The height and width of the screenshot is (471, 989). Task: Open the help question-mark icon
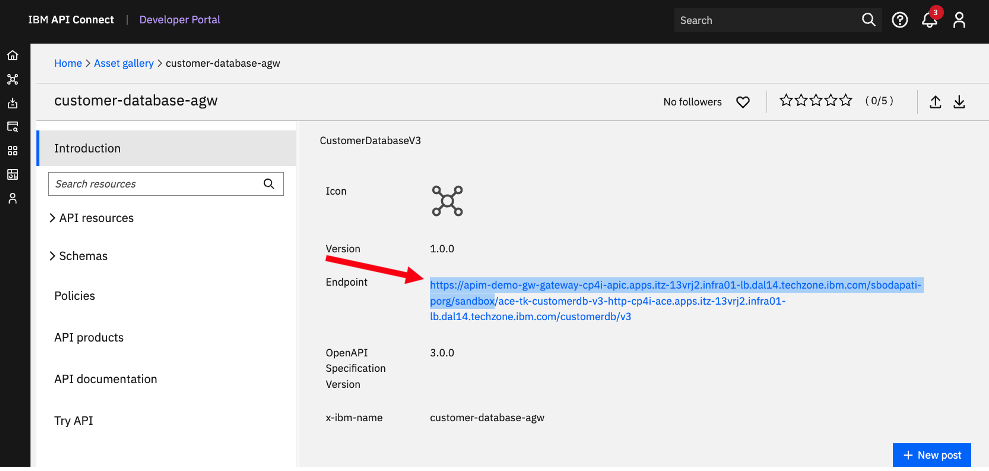(x=899, y=20)
